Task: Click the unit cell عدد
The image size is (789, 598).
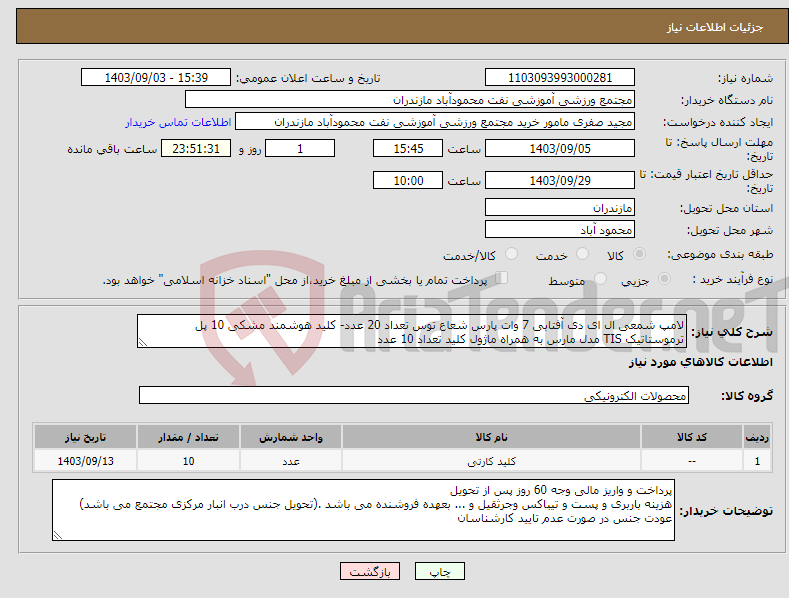Action: [x=291, y=461]
